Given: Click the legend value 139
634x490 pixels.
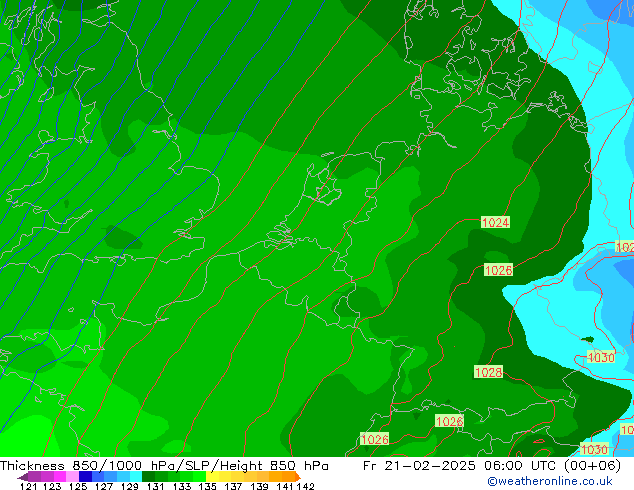Looking at the screenshot, I should (x=259, y=486).
